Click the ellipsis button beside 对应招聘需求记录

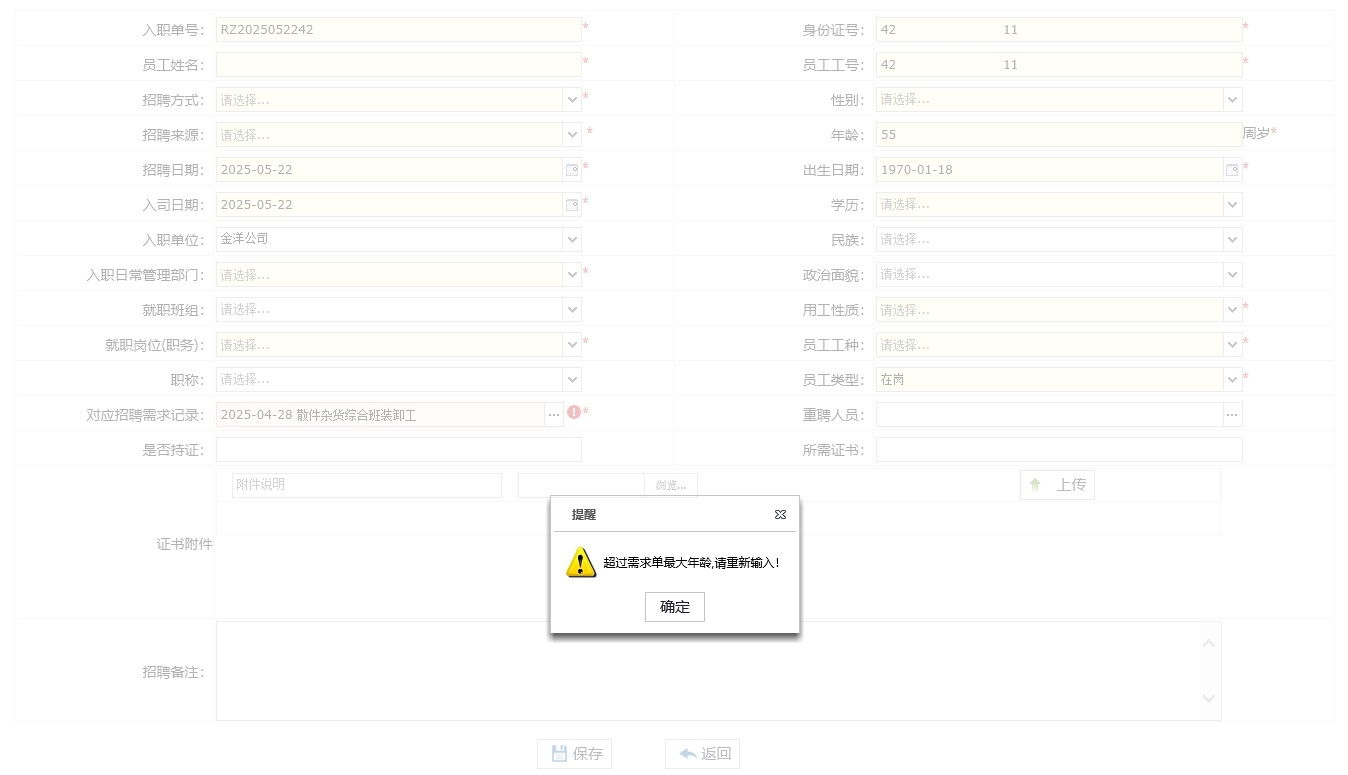[x=554, y=415]
